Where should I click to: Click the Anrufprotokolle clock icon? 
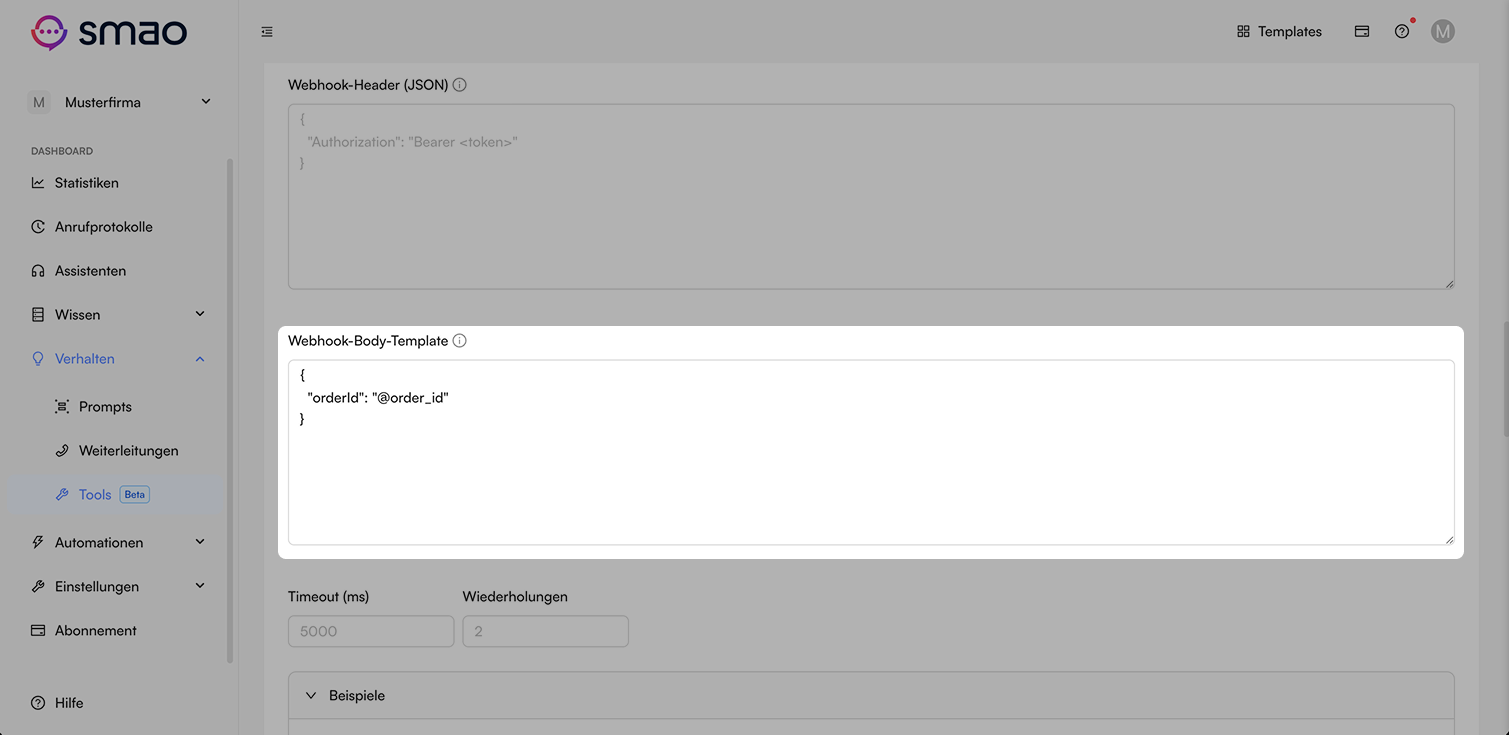(38, 227)
